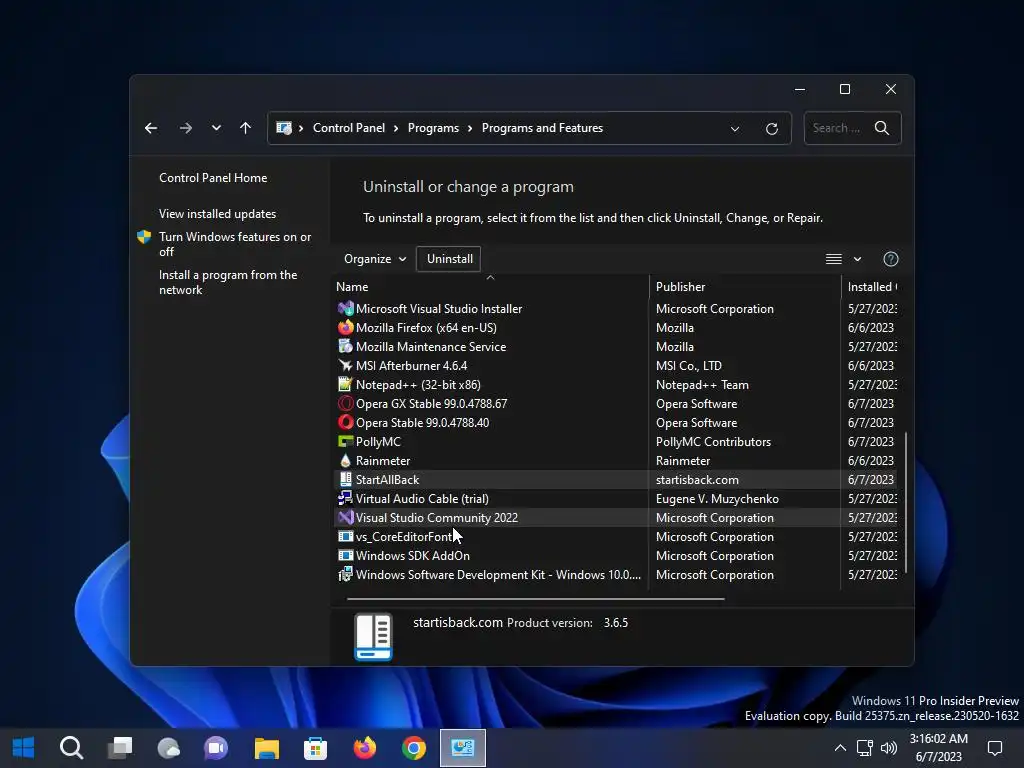
Task: Click the volume speaker tray icon
Action: (889, 748)
